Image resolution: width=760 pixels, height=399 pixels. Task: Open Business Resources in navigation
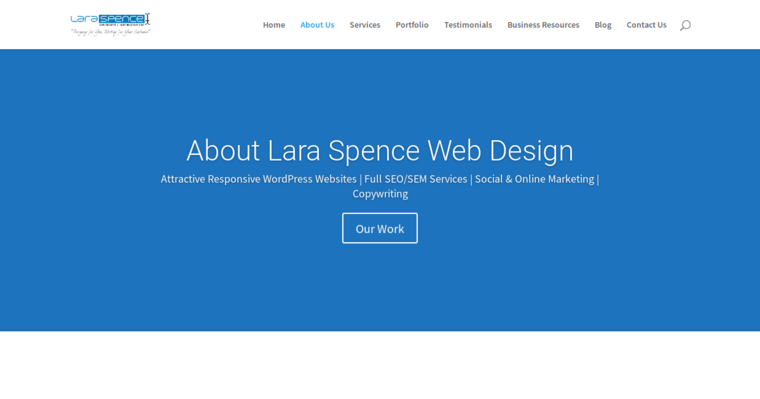pyautogui.click(x=543, y=25)
